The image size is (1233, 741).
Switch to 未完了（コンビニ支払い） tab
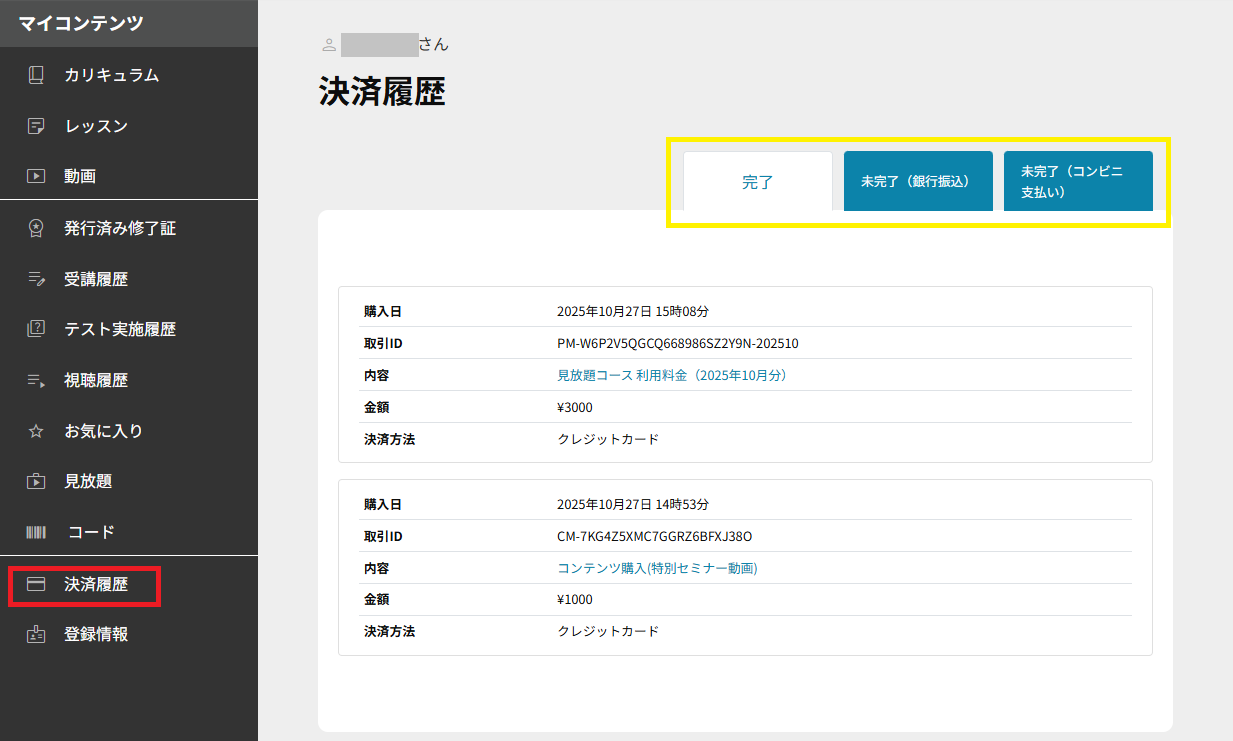[x=1077, y=182]
